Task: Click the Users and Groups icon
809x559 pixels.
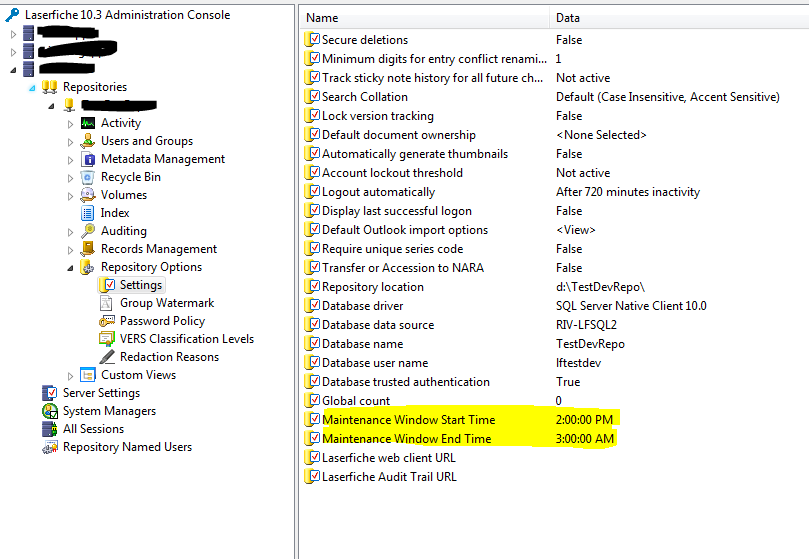Action: coord(88,141)
